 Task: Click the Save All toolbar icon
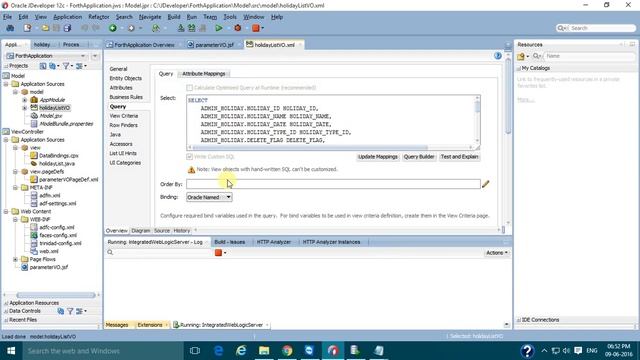click(67, 28)
